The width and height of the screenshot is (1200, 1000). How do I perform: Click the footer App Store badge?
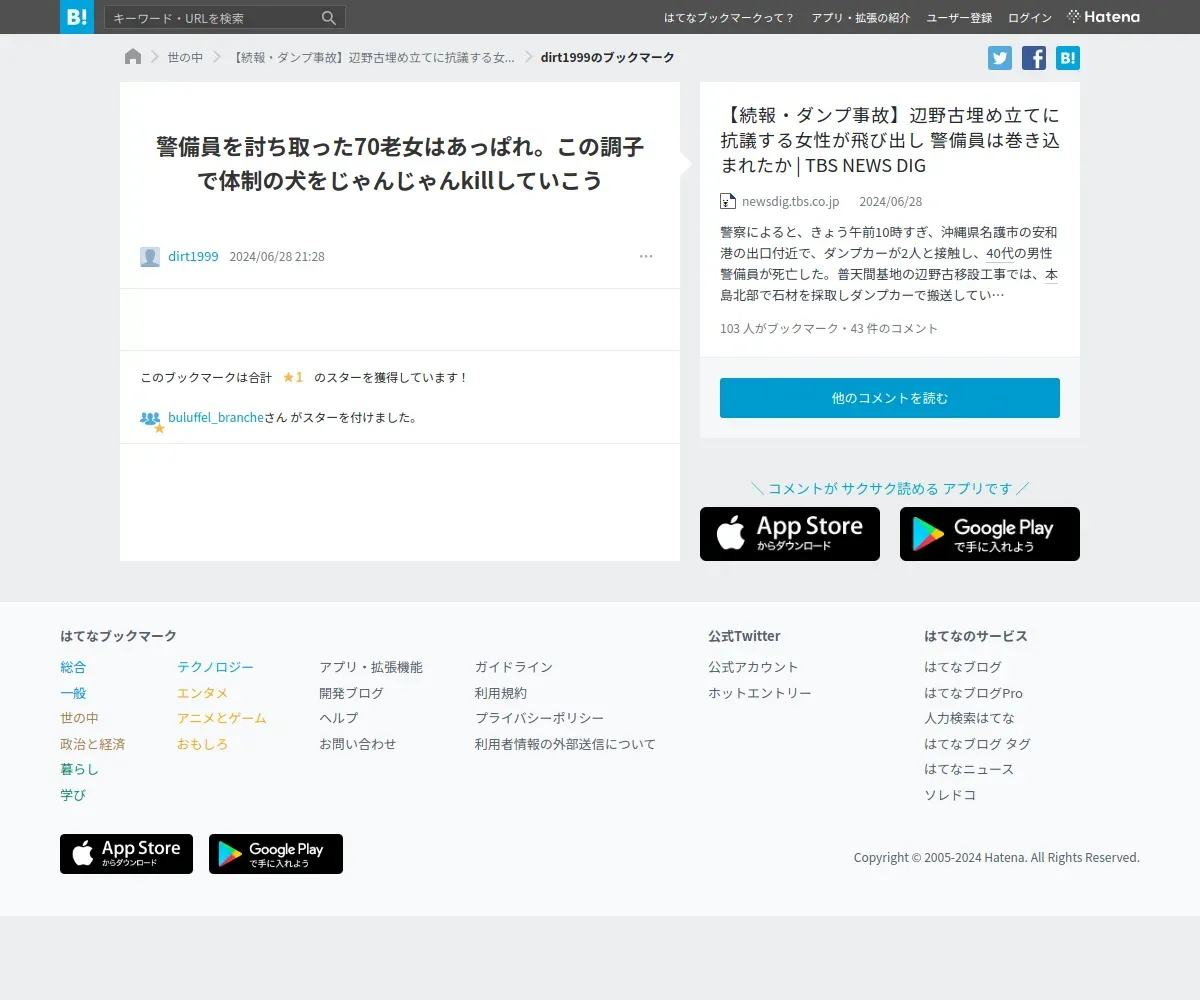point(126,854)
